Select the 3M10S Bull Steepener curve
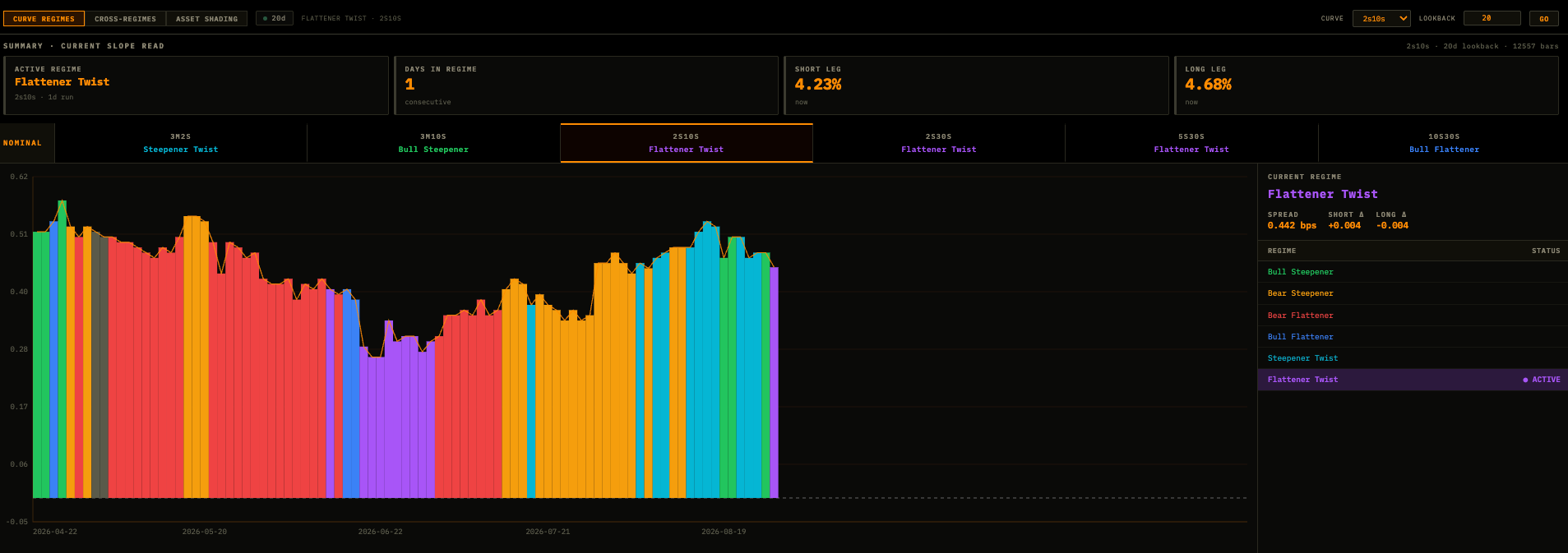Image resolution: width=1568 pixels, height=553 pixels. pos(433,143)
